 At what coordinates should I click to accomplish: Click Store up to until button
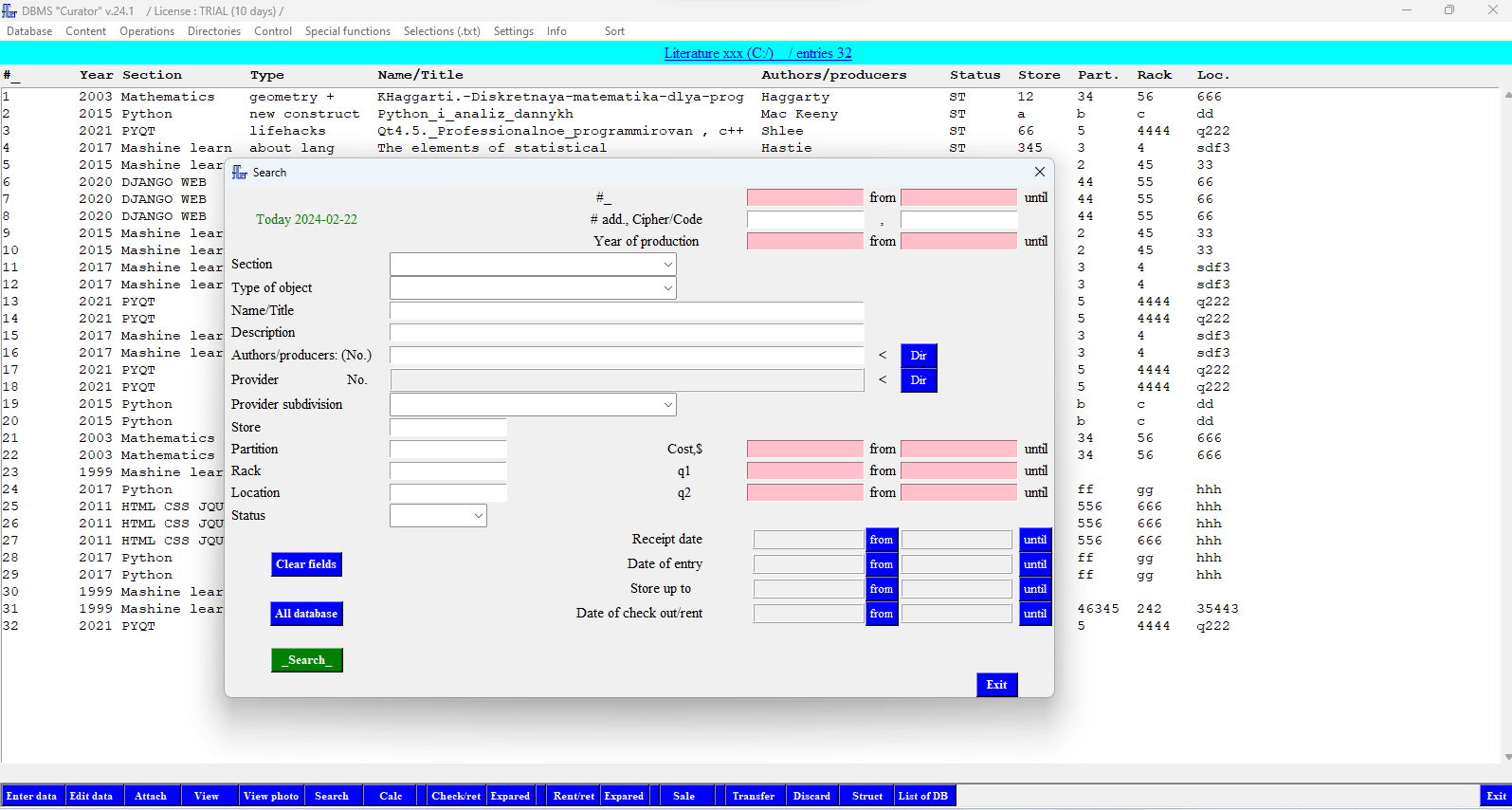(1035, 589)
